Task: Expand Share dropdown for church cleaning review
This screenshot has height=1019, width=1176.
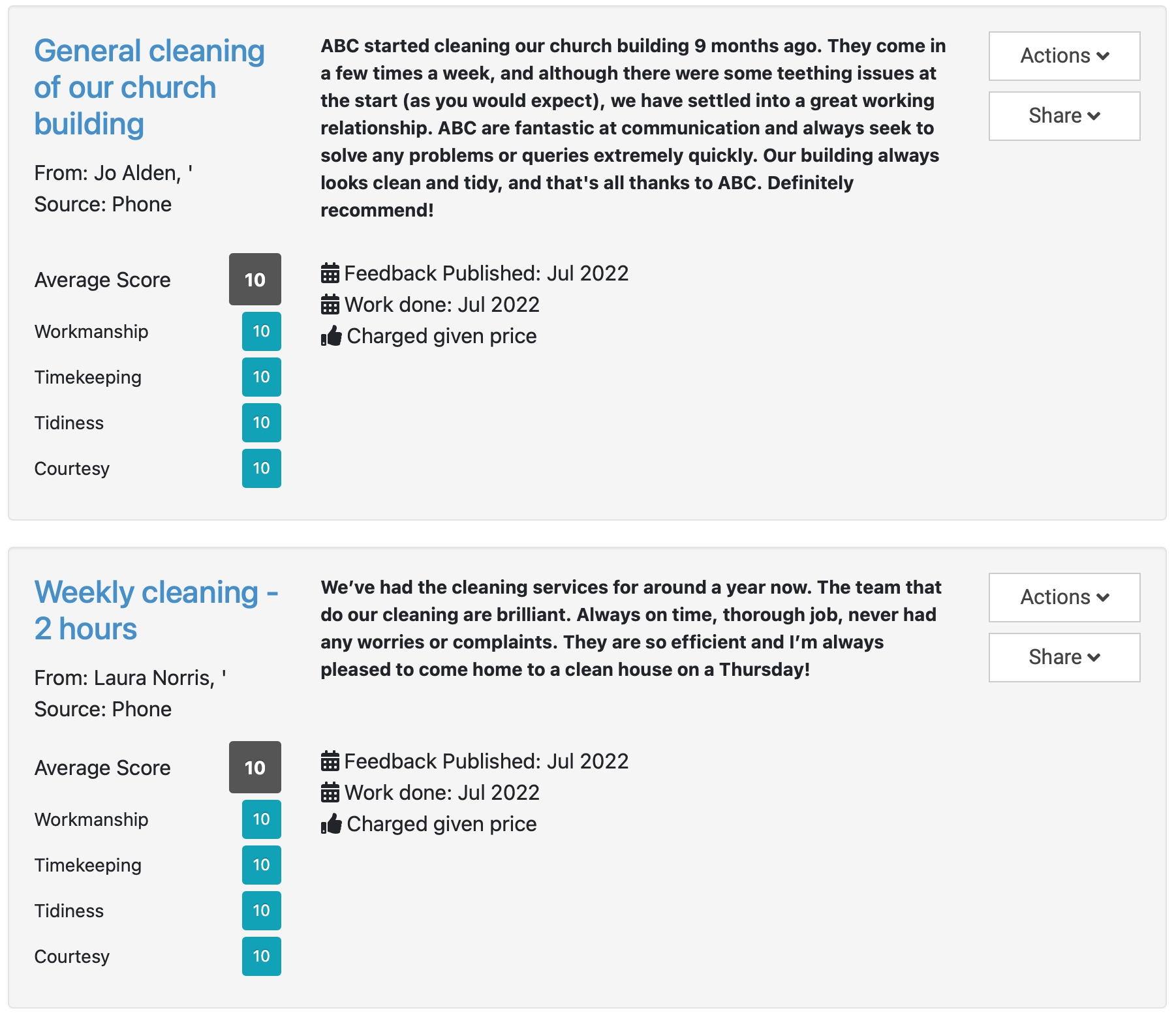Action: 1064,116
